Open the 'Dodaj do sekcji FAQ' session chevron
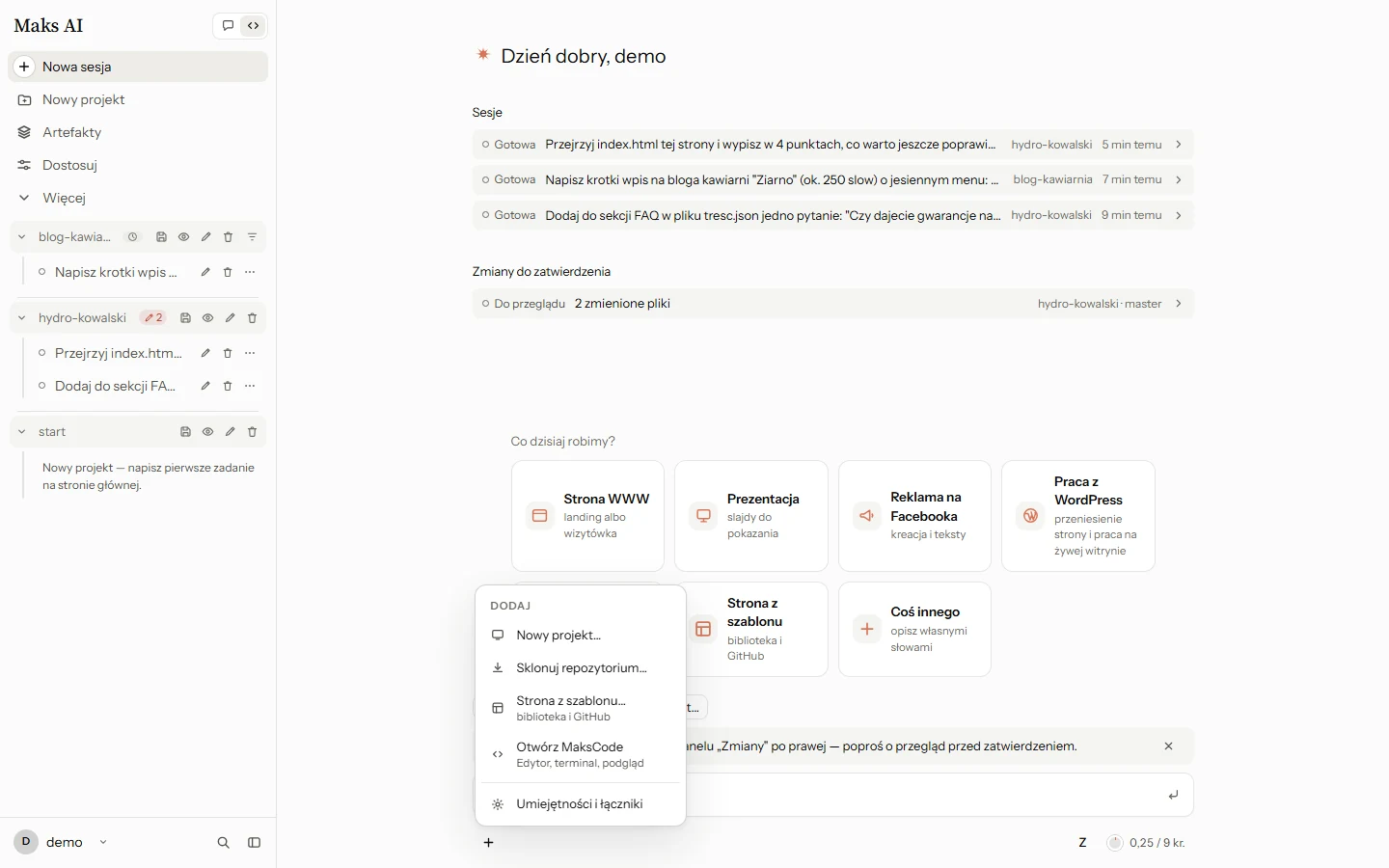Screen dimensions: 1389x868 click(1179, 215)
